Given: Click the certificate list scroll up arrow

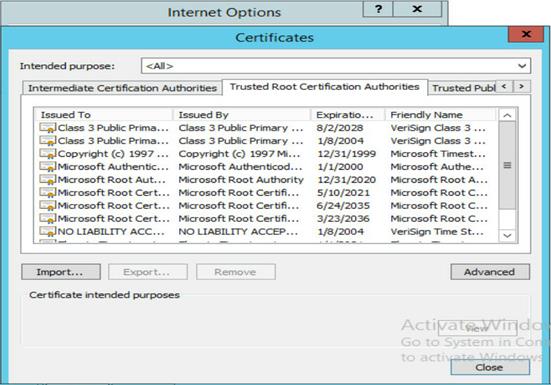Looking at the screenshot, I should point(507,115).
